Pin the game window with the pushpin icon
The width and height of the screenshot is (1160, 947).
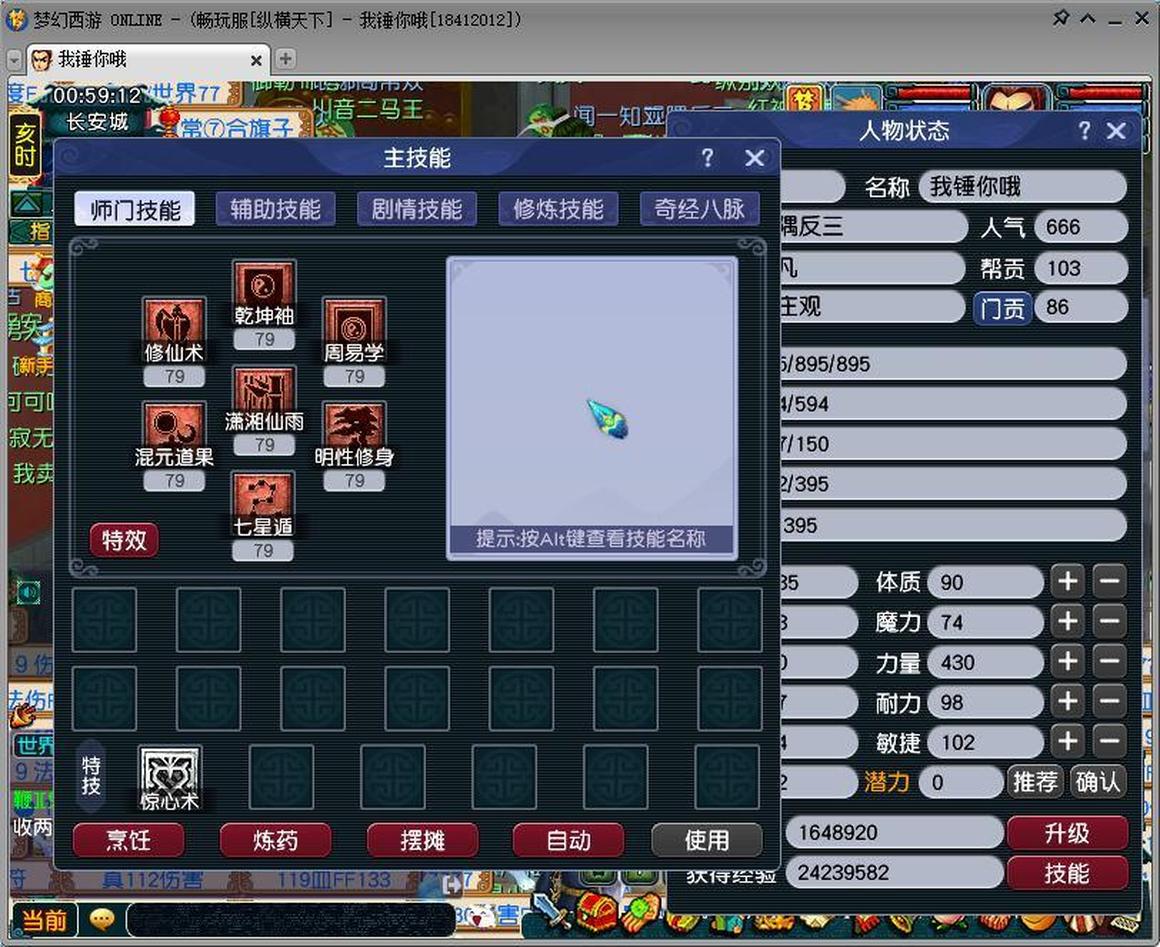[x=1062, y=18]
